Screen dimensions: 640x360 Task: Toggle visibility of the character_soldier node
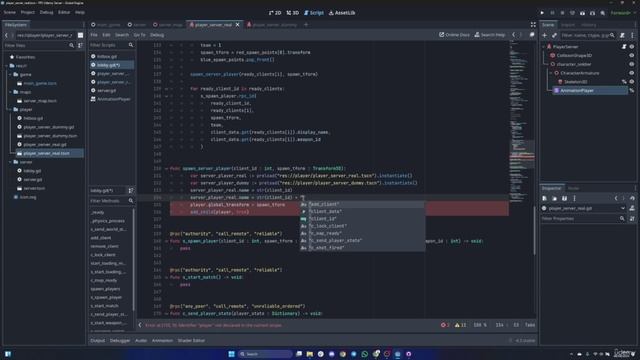pos(632,64)
